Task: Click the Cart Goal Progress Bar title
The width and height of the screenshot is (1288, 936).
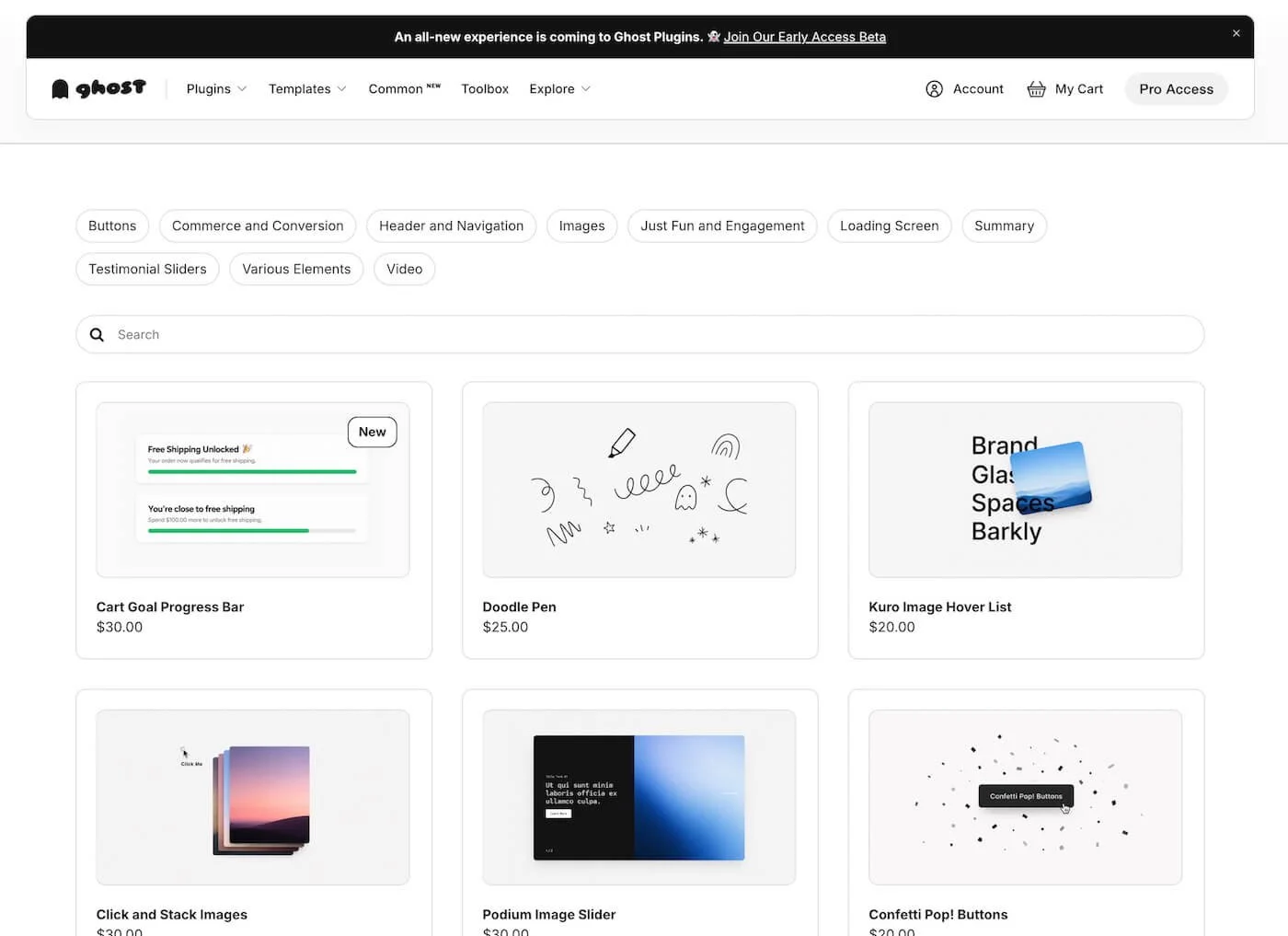Action: pos(170,607)
